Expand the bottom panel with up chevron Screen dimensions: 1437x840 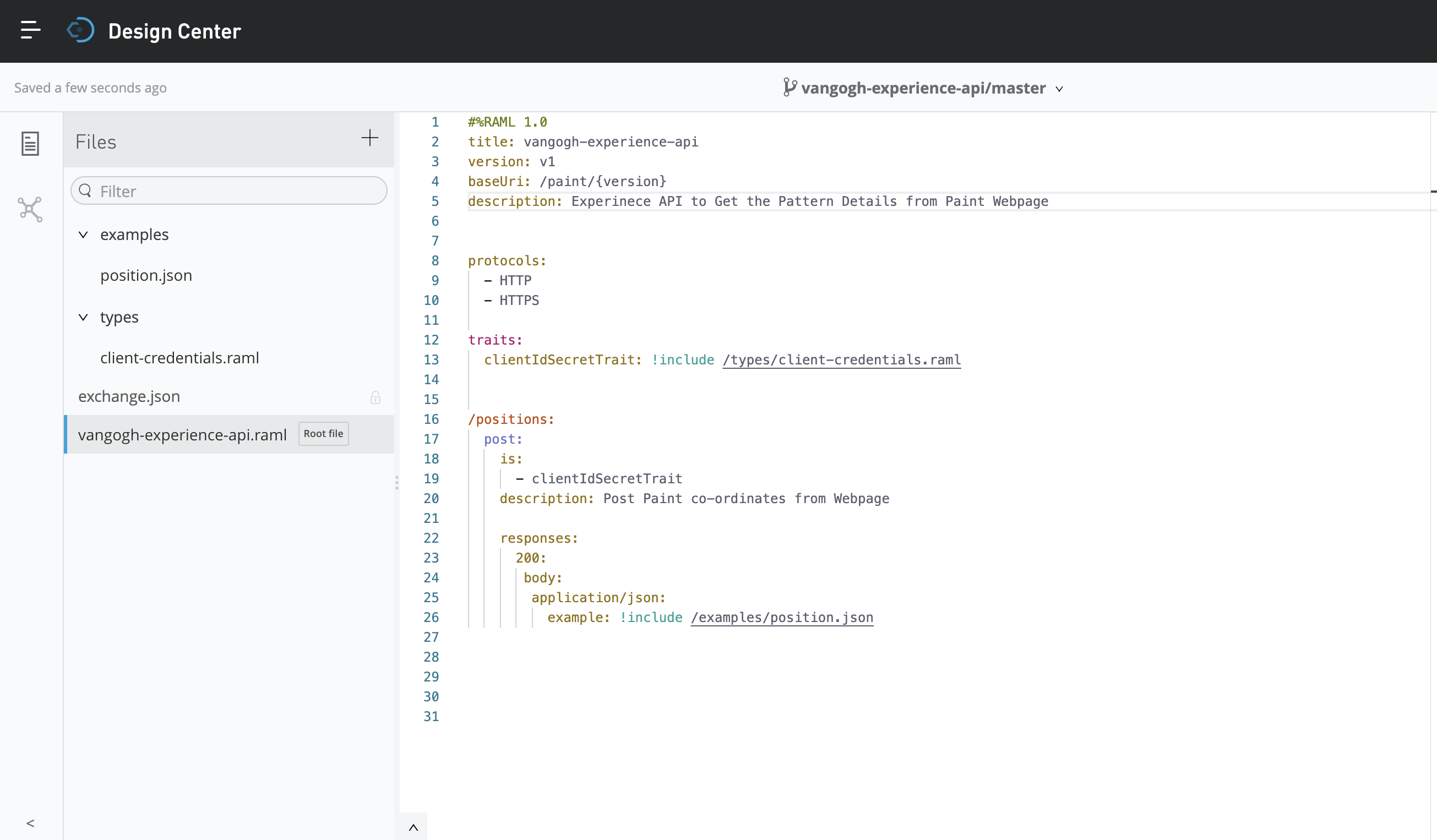click(413, 827)
